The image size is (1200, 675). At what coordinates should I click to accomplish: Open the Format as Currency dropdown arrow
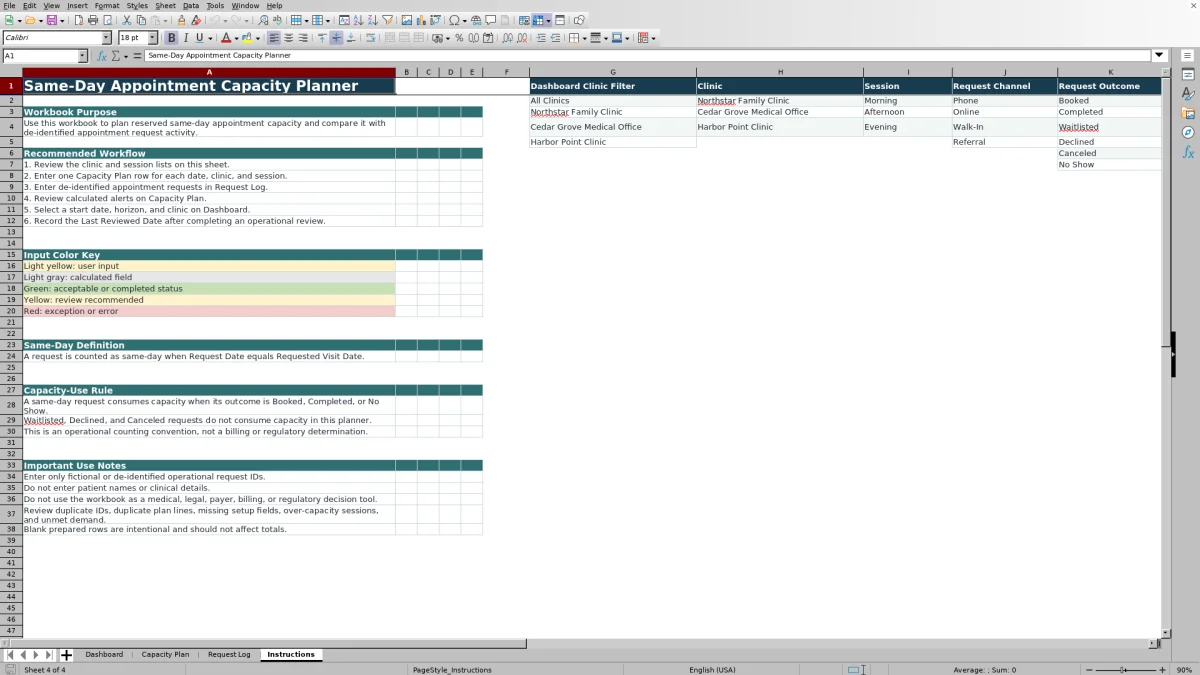coord(448,38)
